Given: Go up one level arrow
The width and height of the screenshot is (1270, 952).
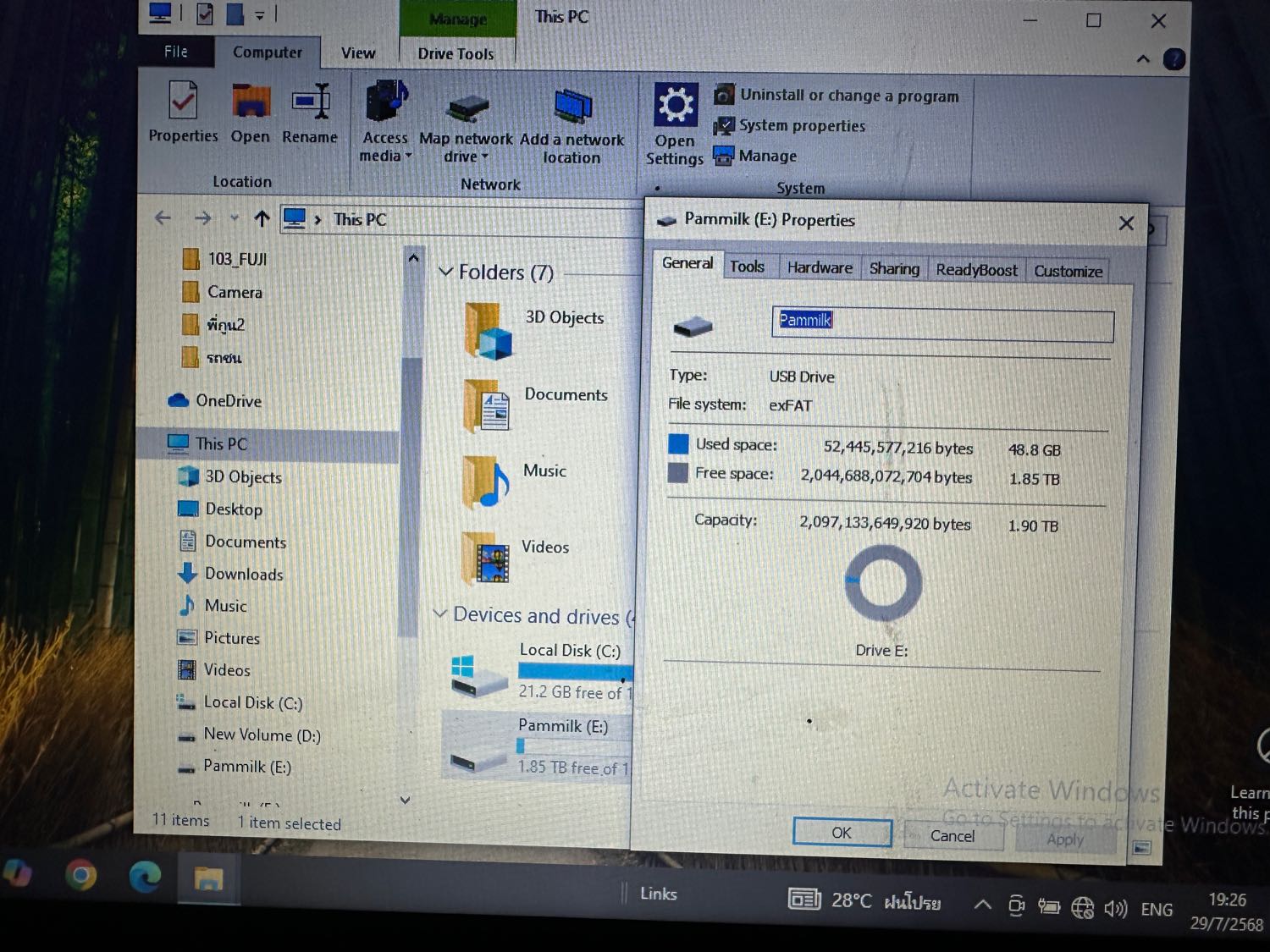Looking at the screenshot, I should pos(262,219).
